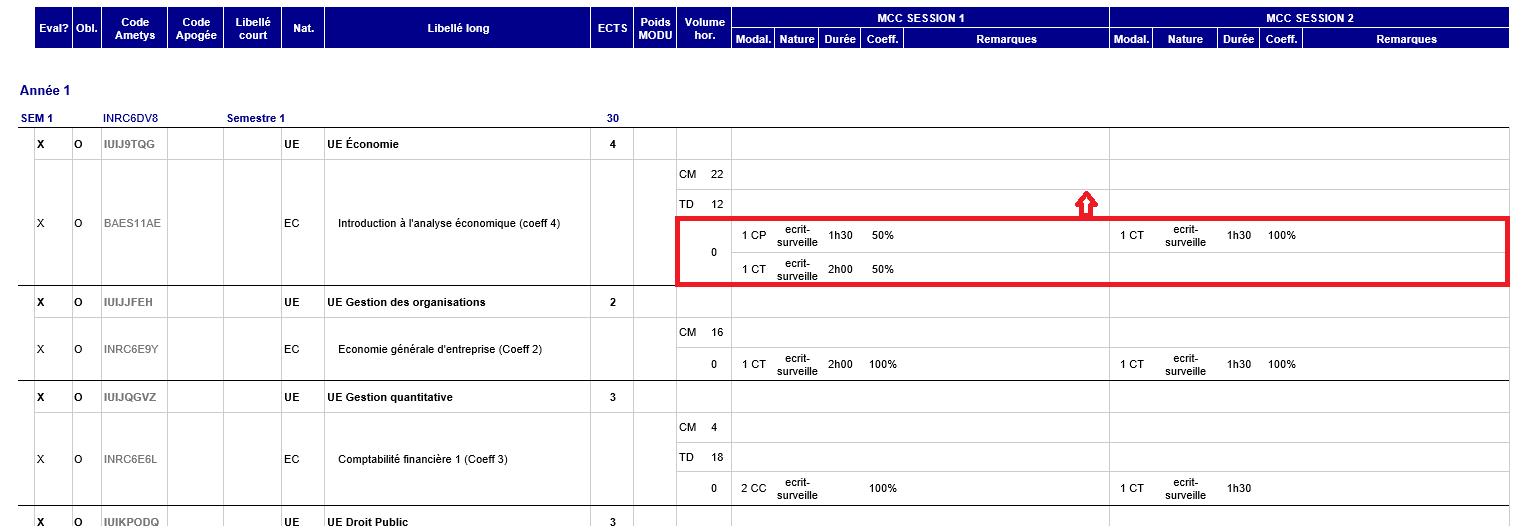Click the MCC SESSION 2 header
The width and height of the screenshot is (1536, 526).
click(1308, 18)
